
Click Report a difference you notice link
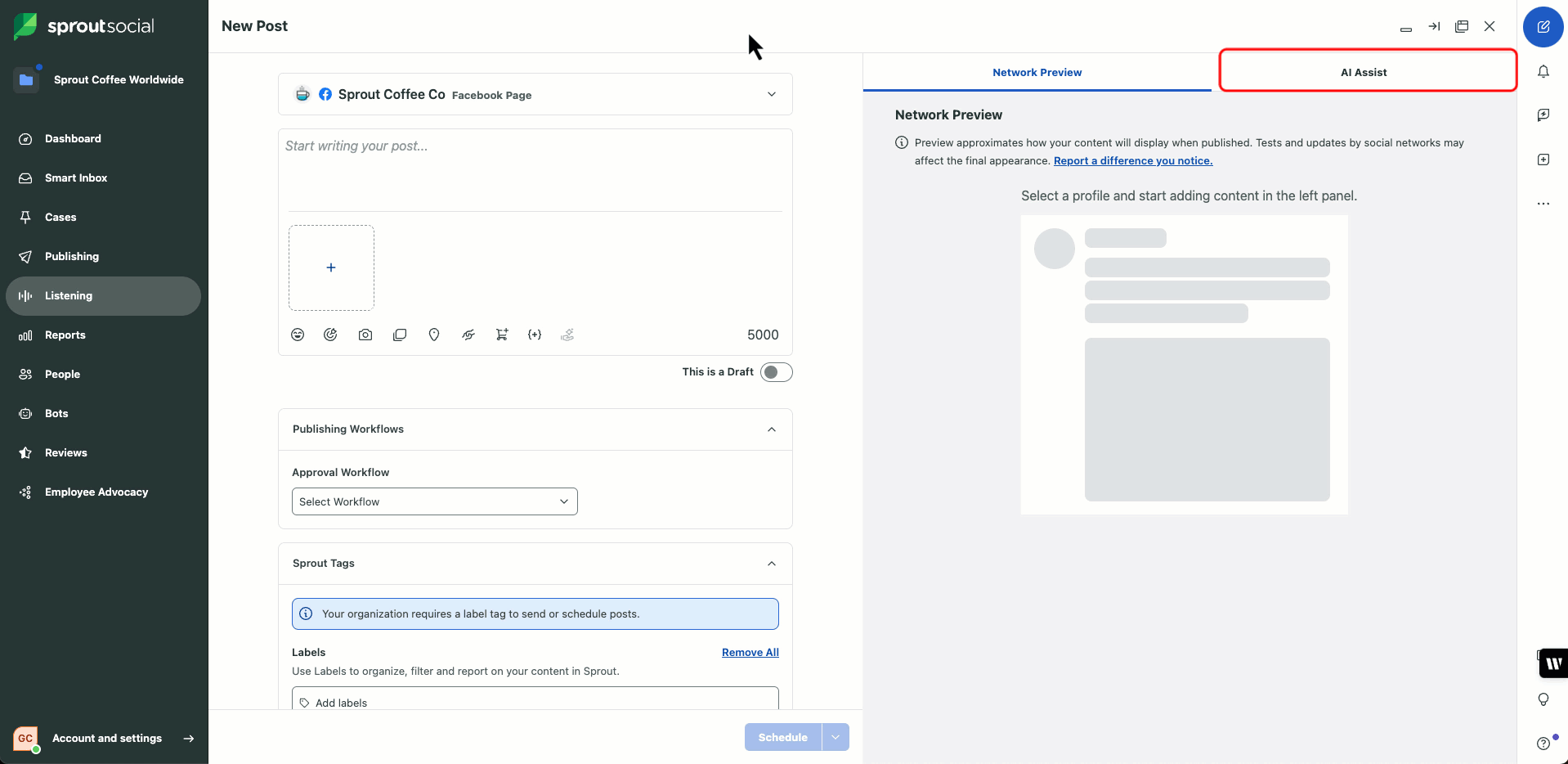[1133, 160]
